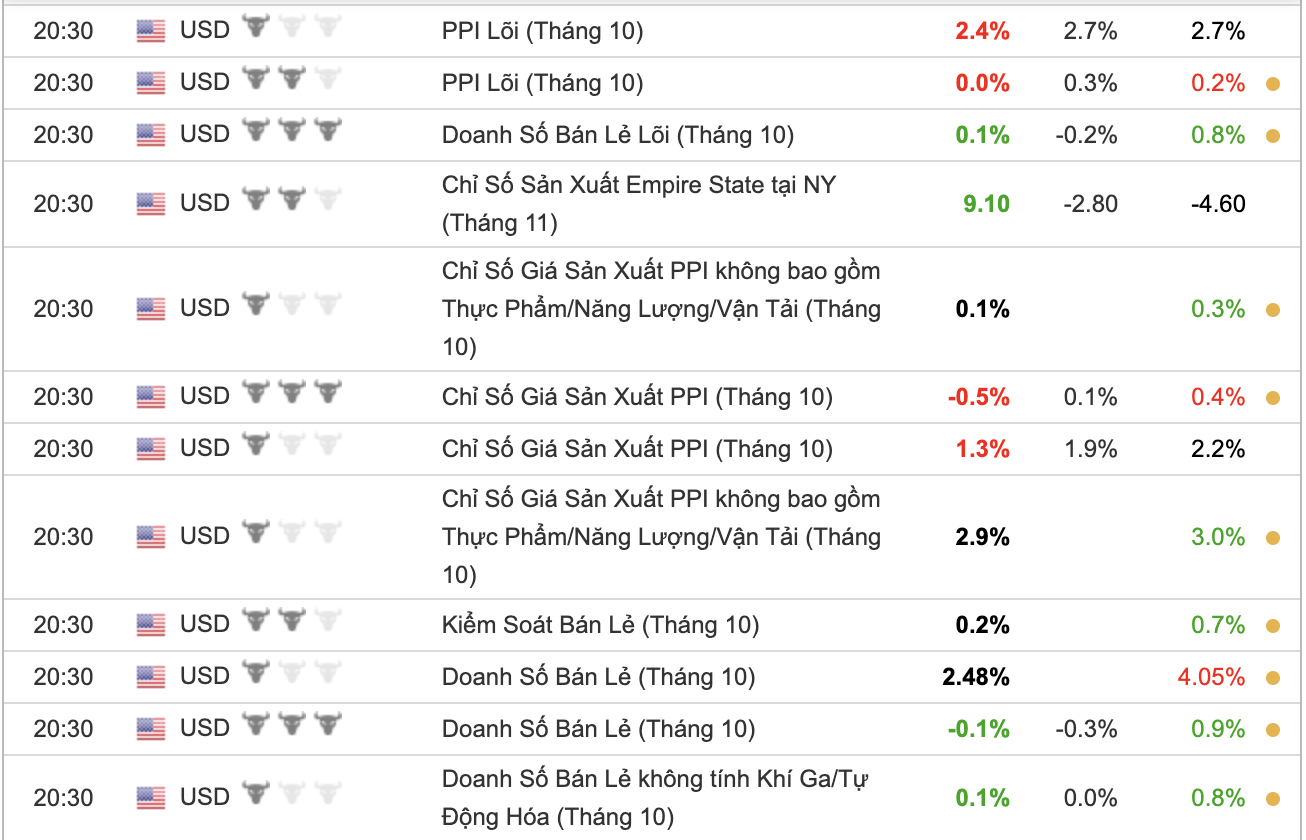Open Kiểm Soát Bán Lẻ (Tháng 10) event
Viewport: 1306px width, 840px height.
click(600, 625)
